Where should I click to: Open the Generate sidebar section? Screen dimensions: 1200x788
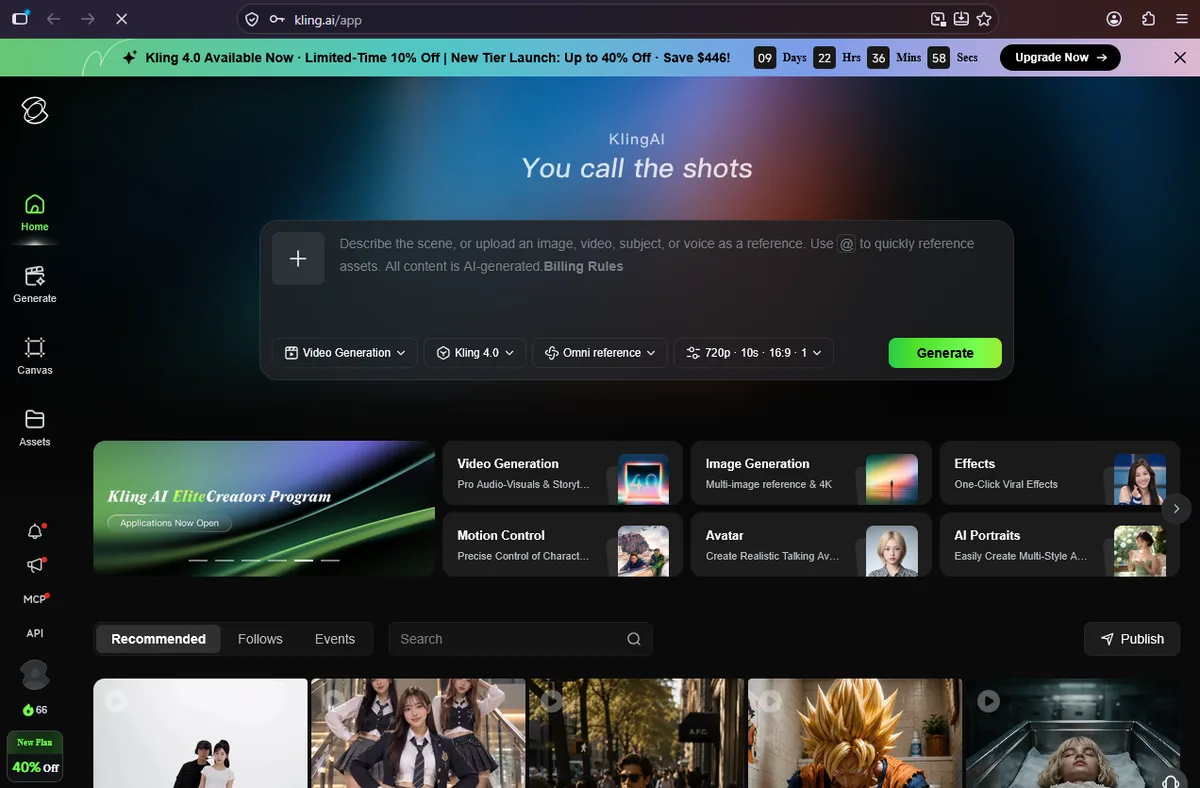point(35,284)
